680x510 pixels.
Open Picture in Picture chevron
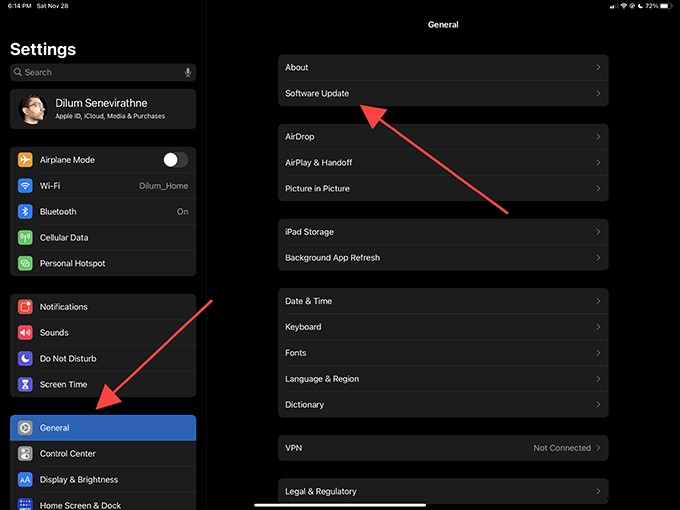[598, 189]
